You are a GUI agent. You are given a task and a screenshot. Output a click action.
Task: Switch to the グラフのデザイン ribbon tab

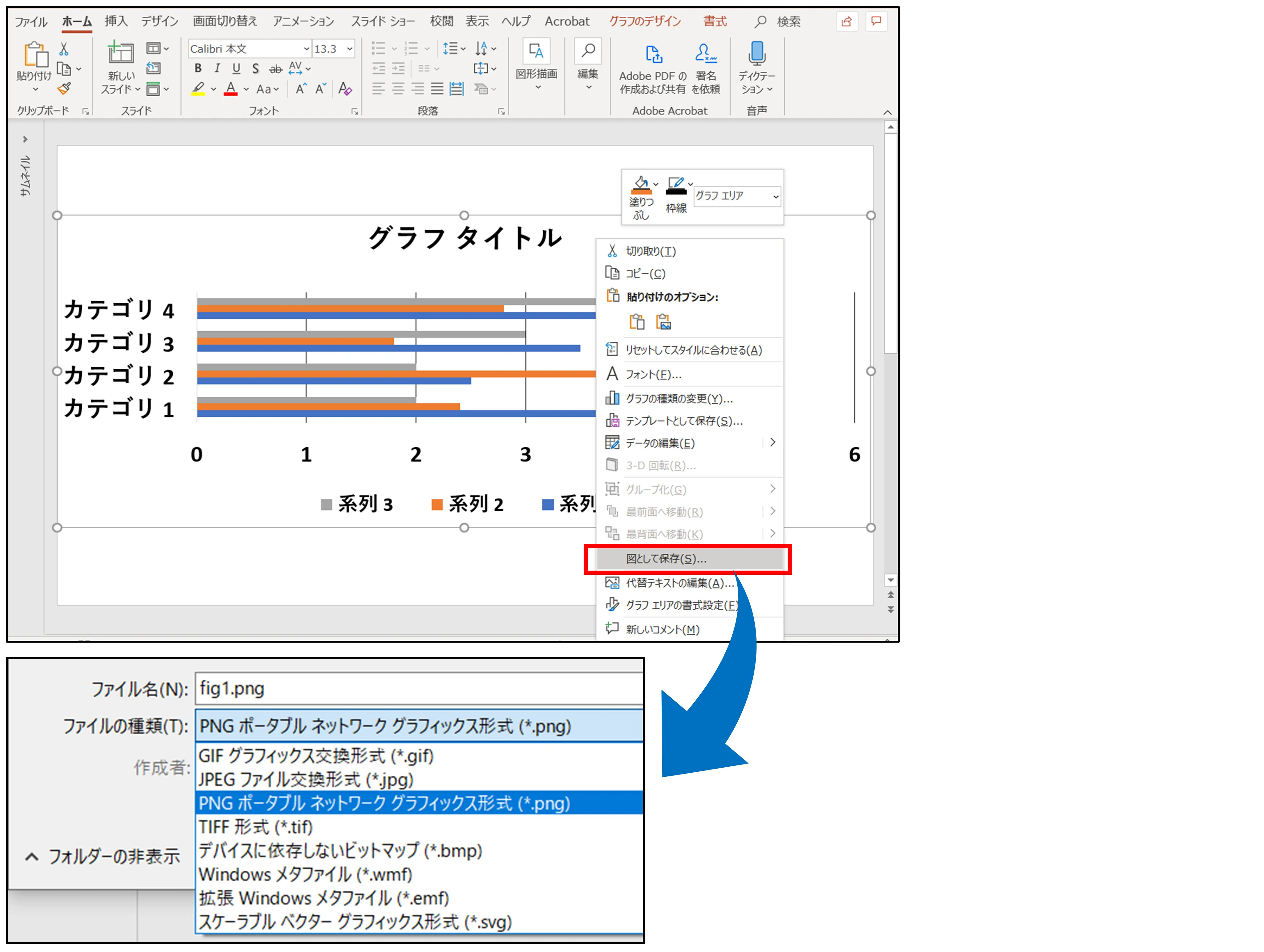[645, 21]
